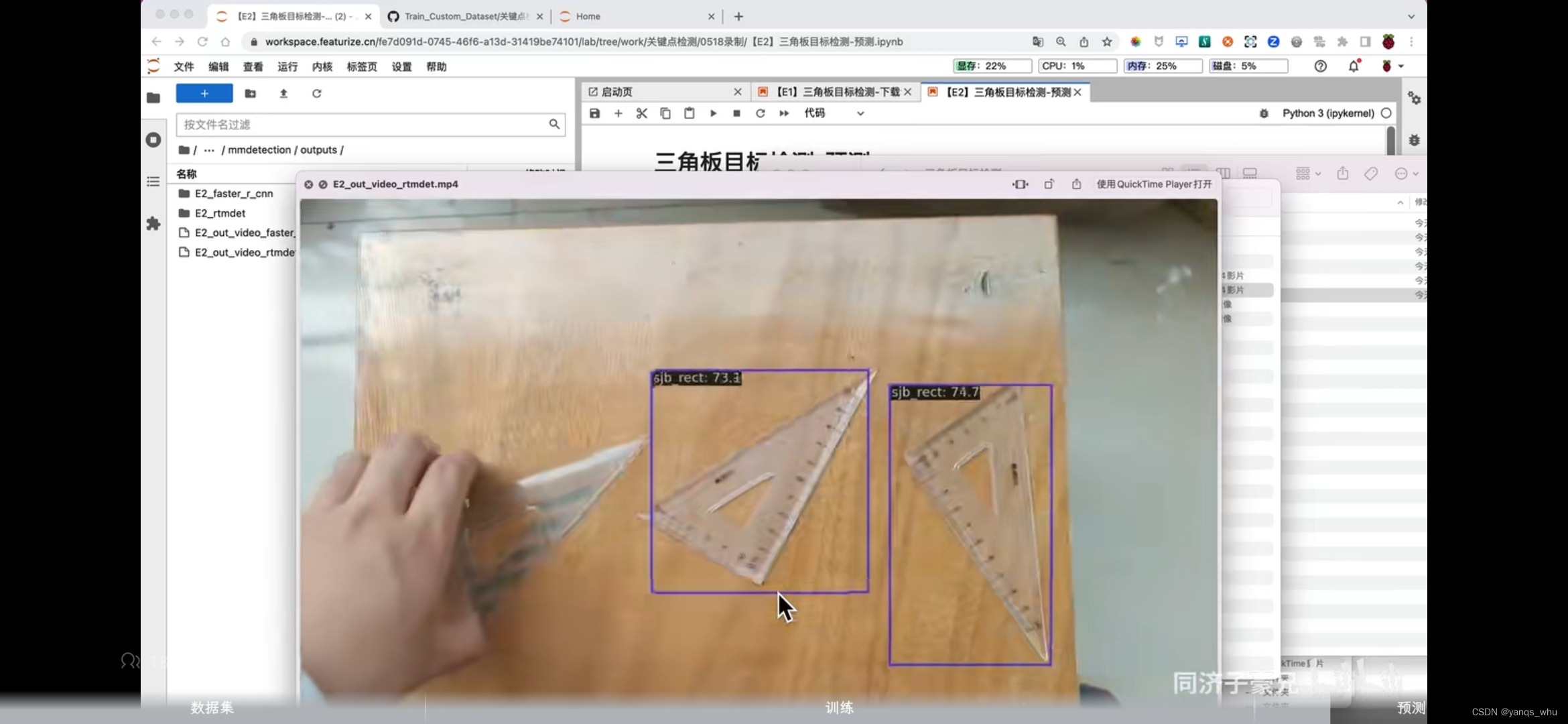Click the 磁盘 5% usage bar
This screenshot has width=1568, height=724.
point(1248,66)
